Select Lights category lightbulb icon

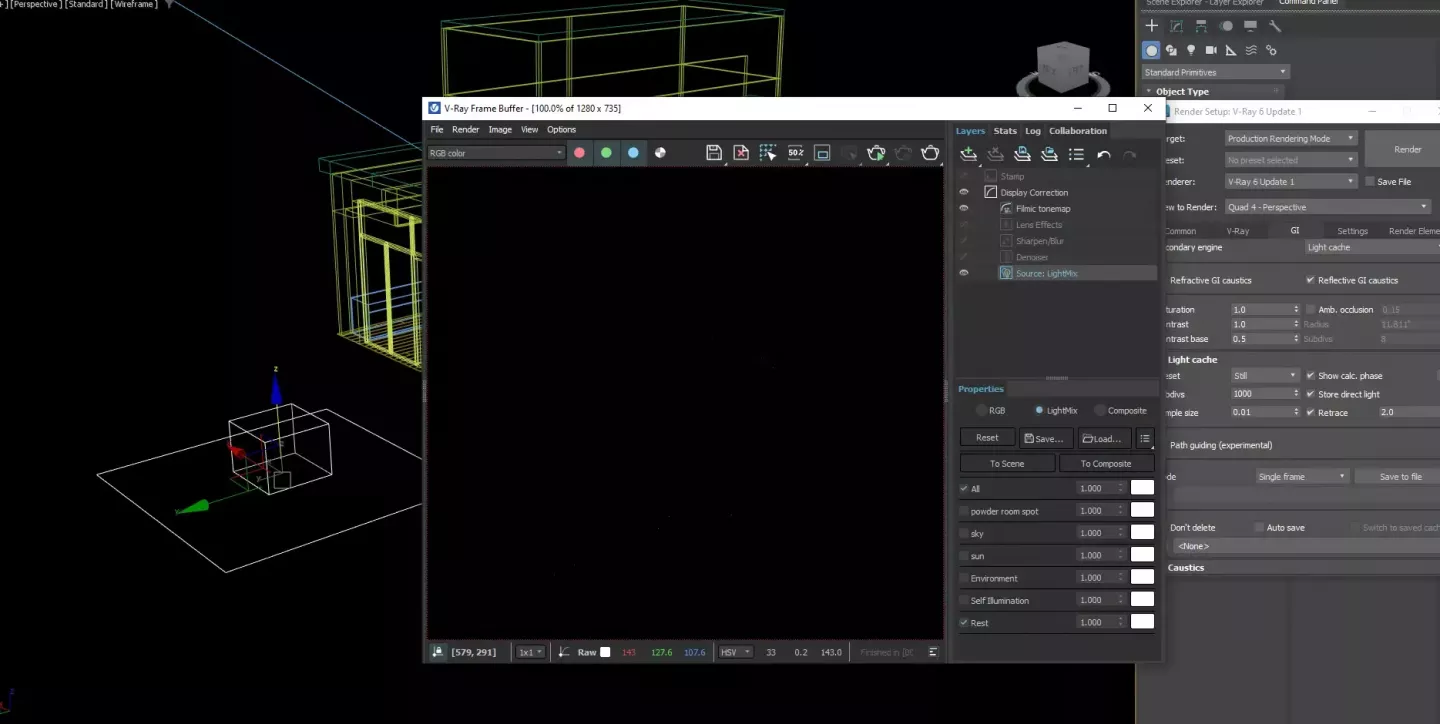coord(1191,50)
